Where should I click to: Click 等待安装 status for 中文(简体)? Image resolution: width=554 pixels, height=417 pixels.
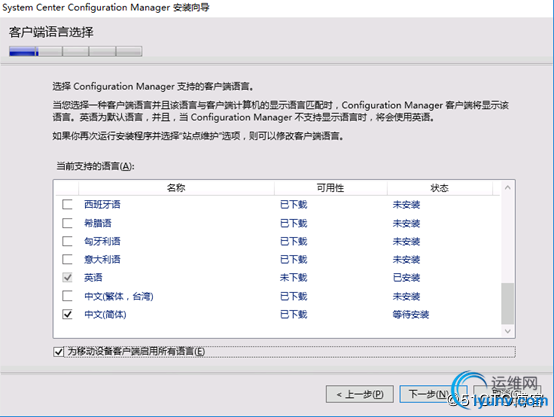(x=411, y=314)
